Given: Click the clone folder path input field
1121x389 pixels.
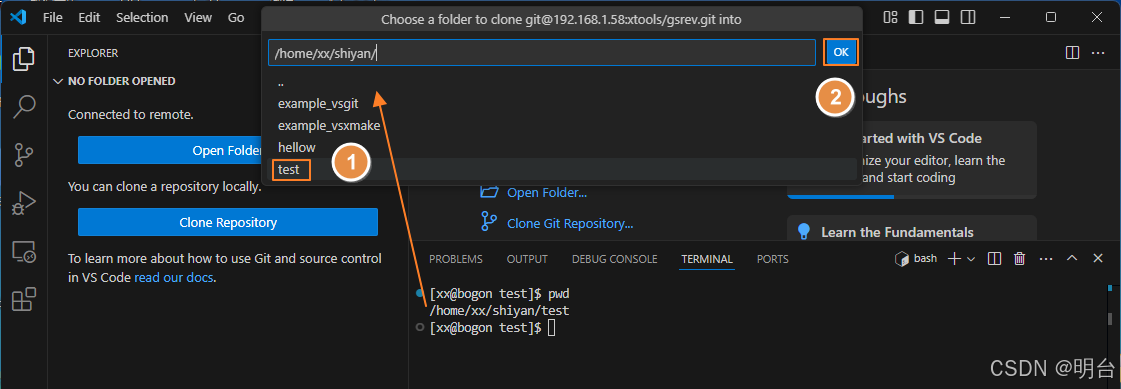Looking at the screenshot, I should (542, 53).
